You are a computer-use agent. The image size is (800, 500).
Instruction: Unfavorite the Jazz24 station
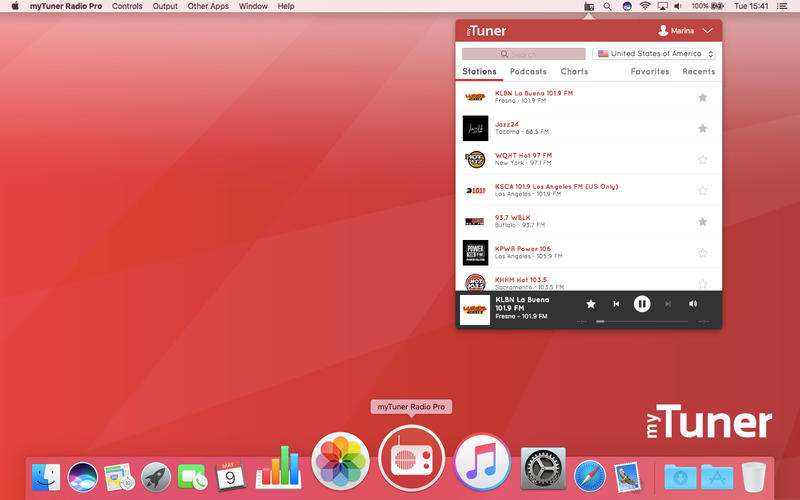703,128
